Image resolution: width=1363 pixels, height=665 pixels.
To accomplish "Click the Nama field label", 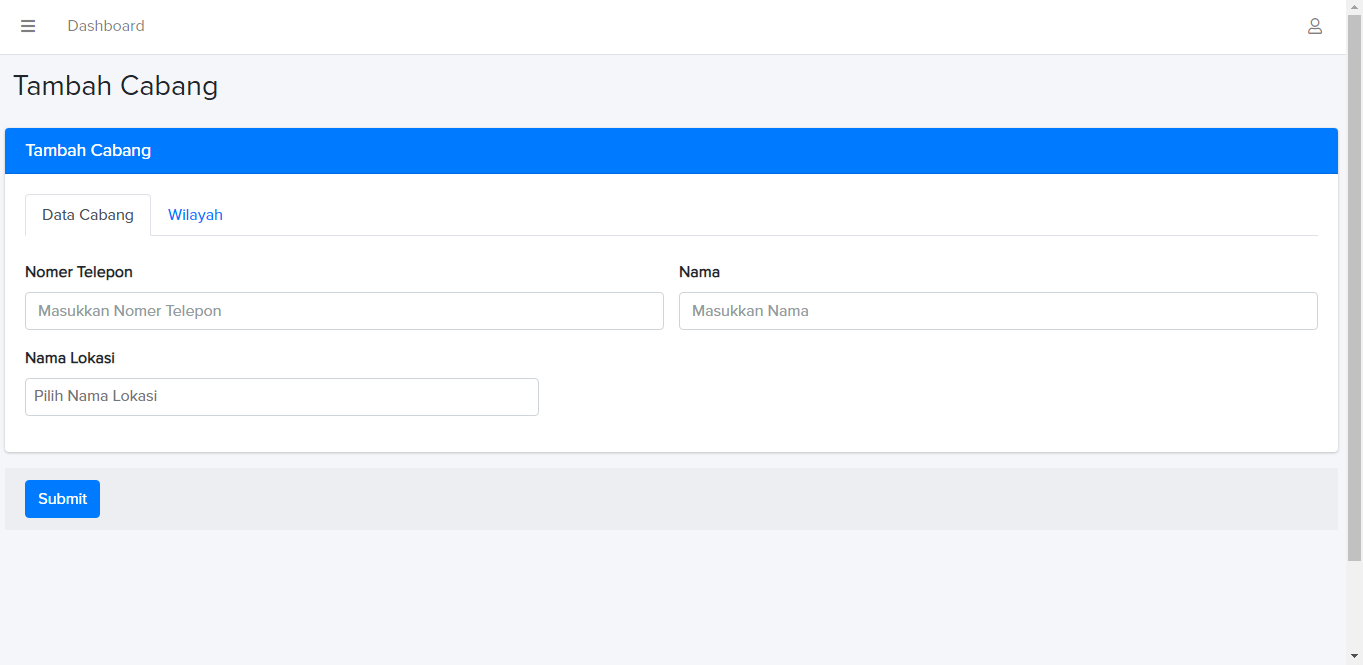I will [x=699, y=272].
